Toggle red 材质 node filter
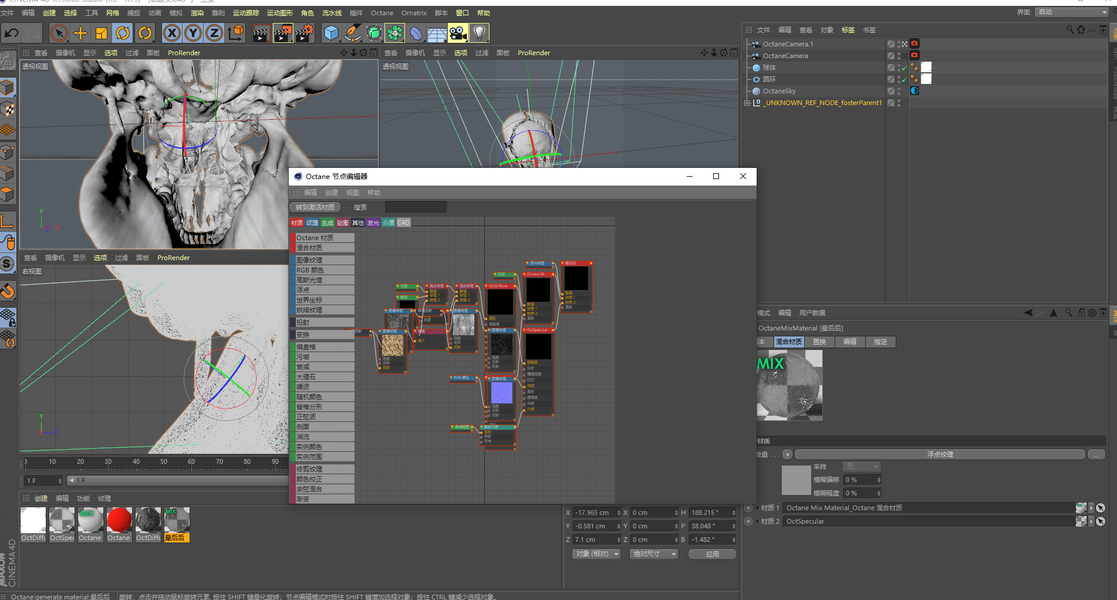Image resolution: width=1117 pixels, height=600 pixels. pos(297,223)
